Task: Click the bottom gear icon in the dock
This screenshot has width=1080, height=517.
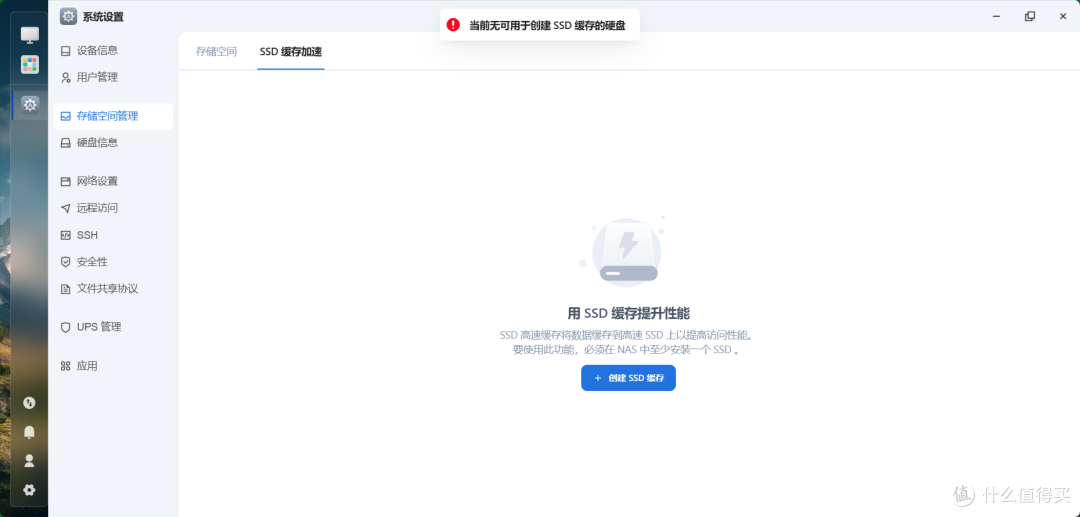Action: [29, 490]
